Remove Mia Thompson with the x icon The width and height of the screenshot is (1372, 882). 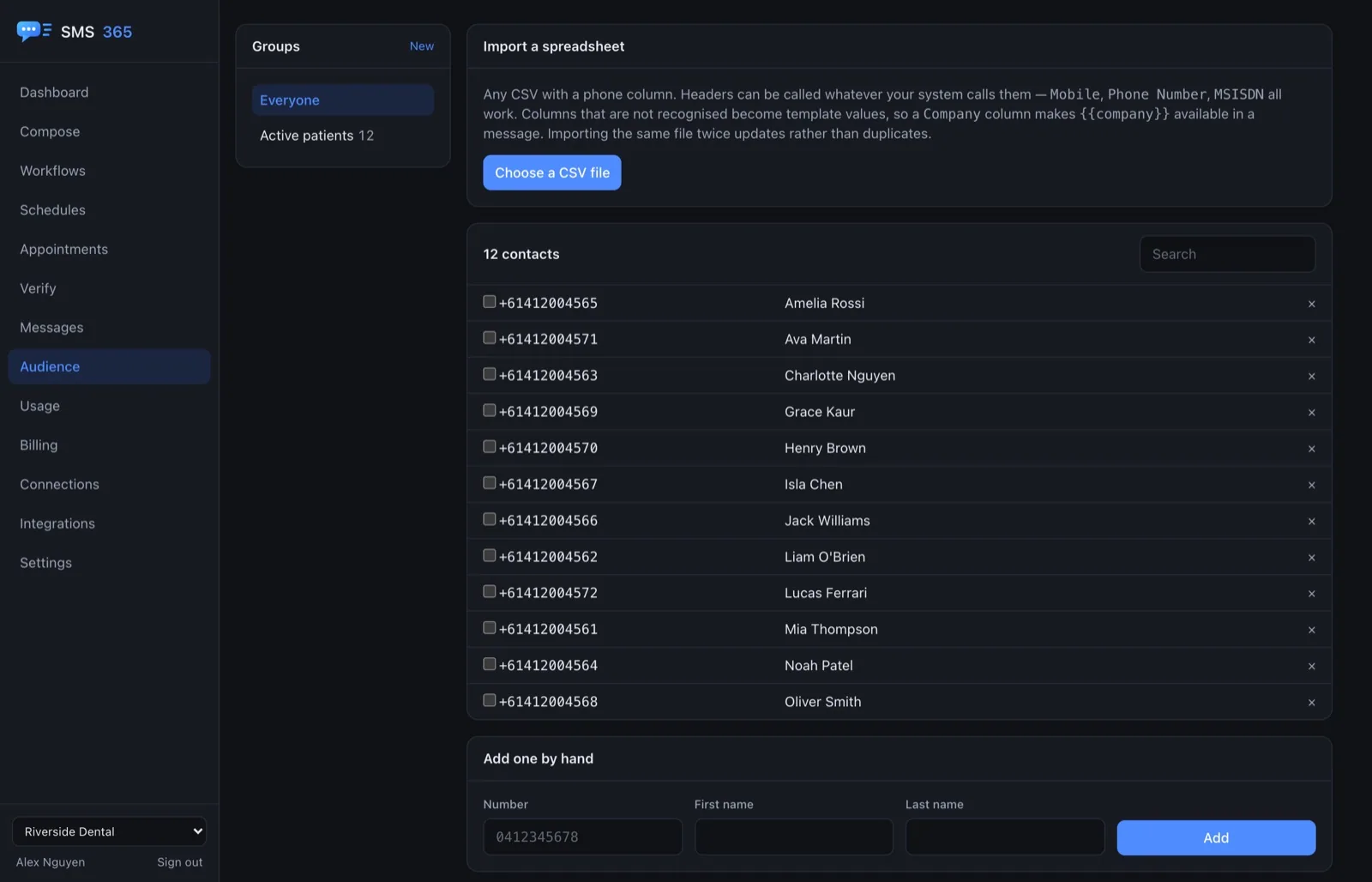click(1311, 630)
